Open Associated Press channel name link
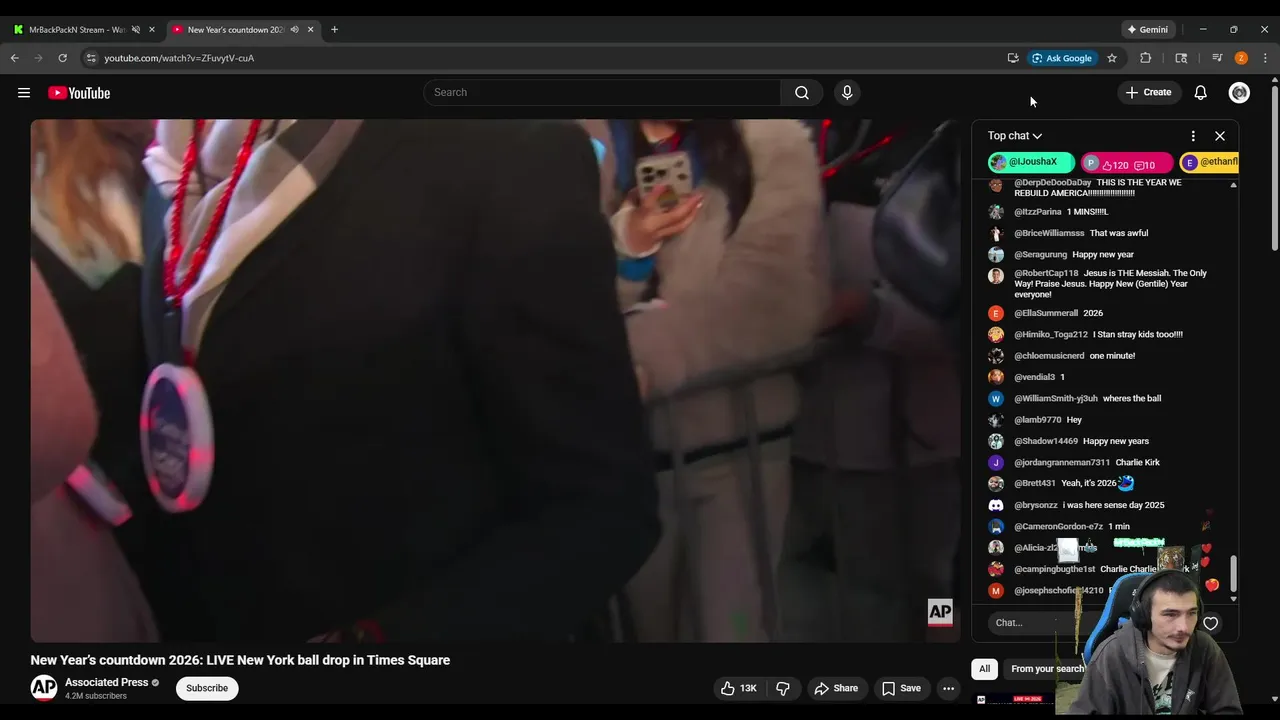 pyautogui.click(x=106, y=682)
